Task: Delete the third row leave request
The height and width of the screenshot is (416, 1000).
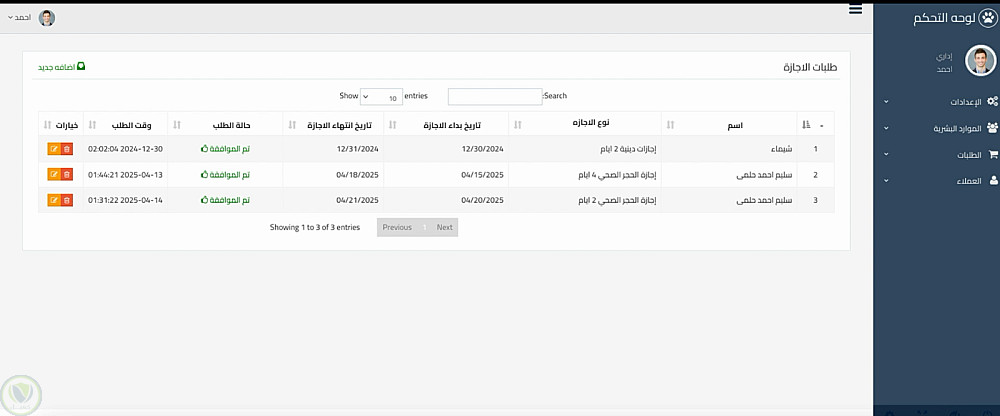Action: tap(66, 200)
